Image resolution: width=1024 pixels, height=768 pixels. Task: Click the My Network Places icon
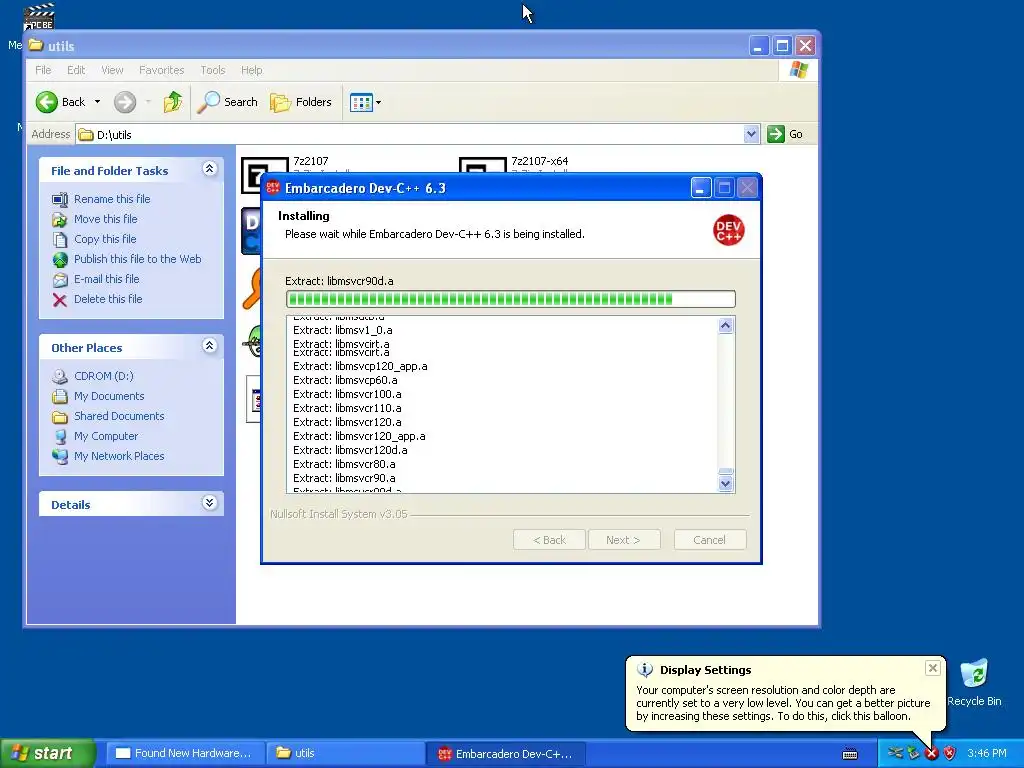click(60, 456)
